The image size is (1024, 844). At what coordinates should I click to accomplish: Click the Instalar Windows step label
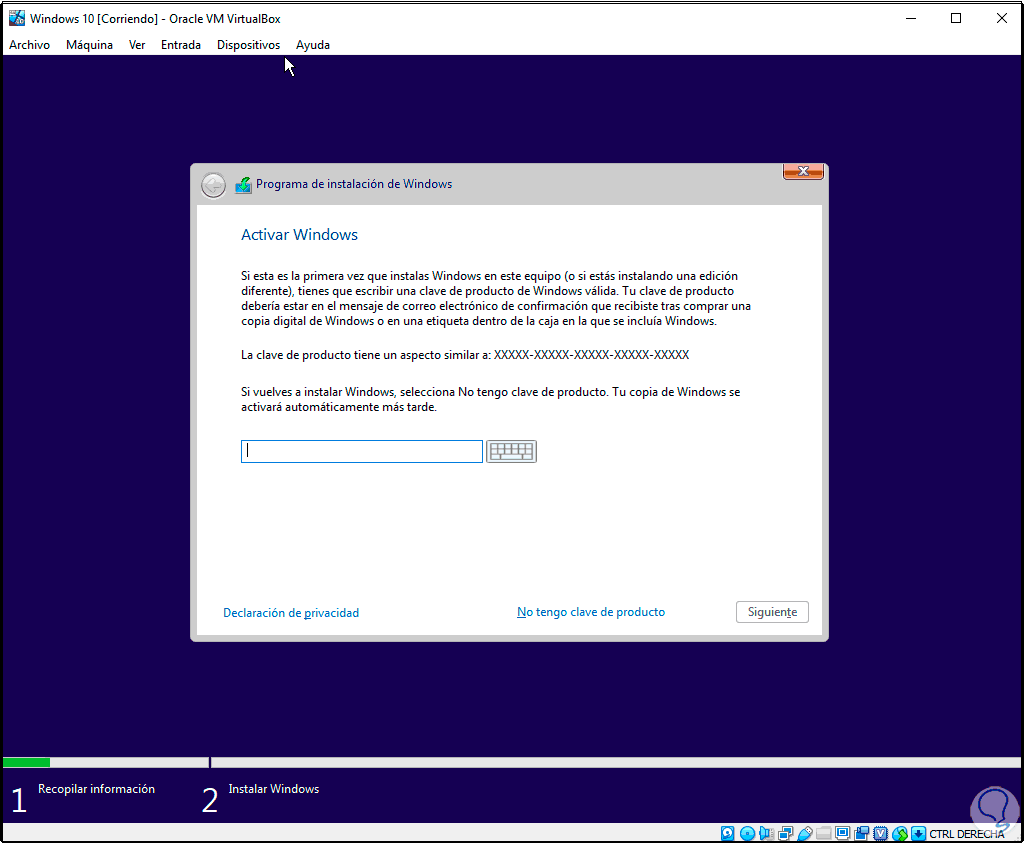[x=274, y=789]
